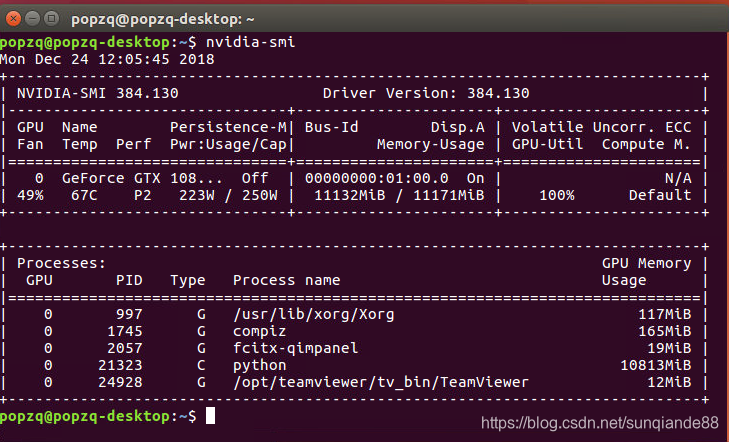Click compute mode value 'Default'
Viewport: 729px width, 442px height.
[660, 195]
